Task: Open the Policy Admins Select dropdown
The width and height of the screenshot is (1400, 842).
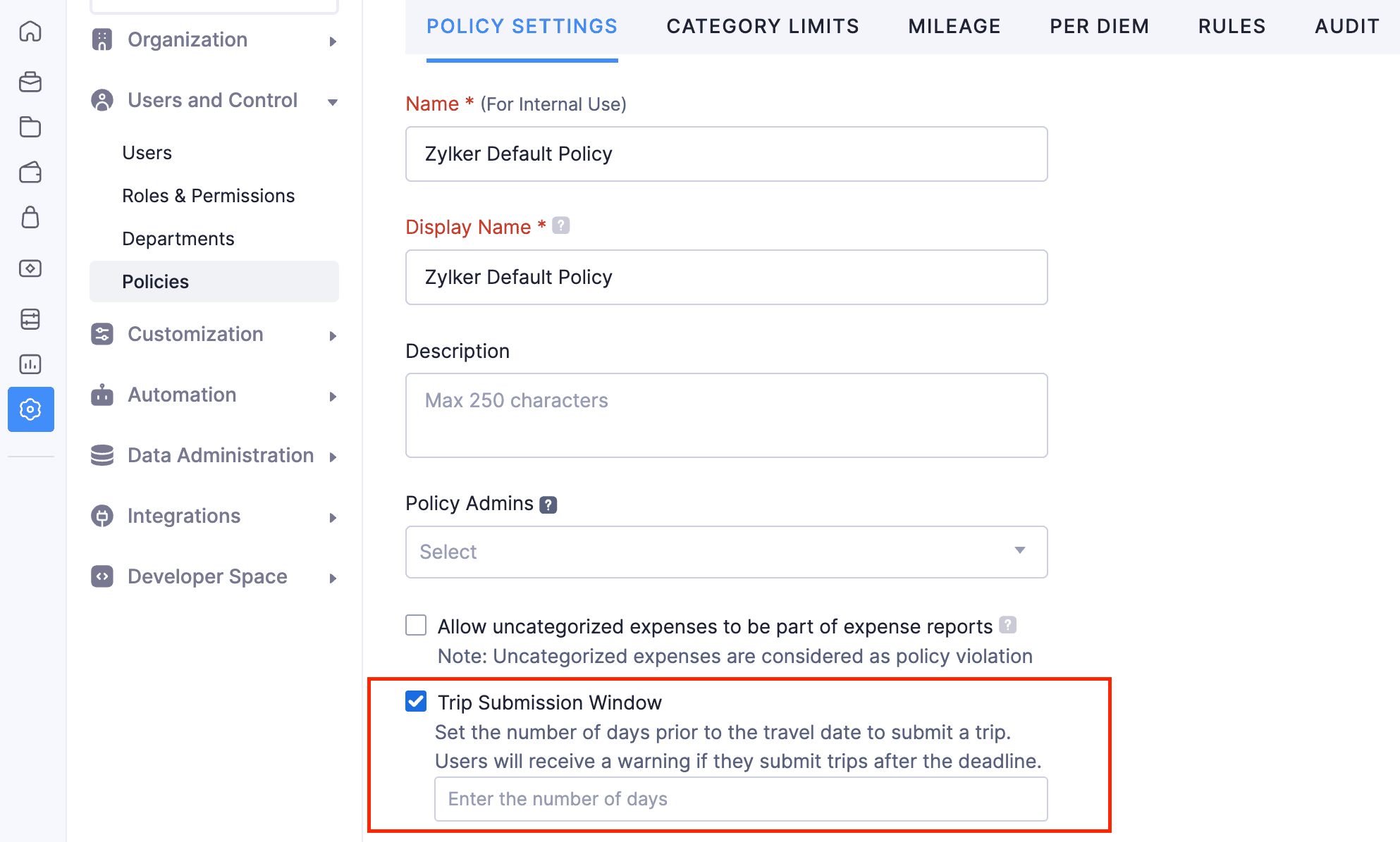Action: [x=726, y=552]
